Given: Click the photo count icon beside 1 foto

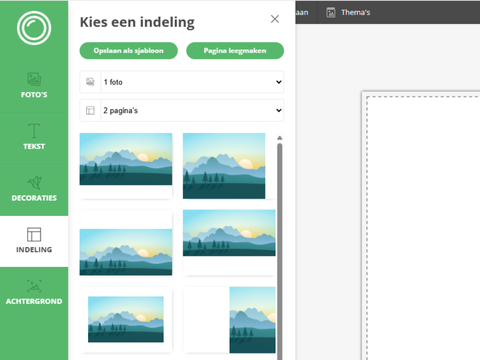Looking at the screenshot, I should click(x=90, y=82).
